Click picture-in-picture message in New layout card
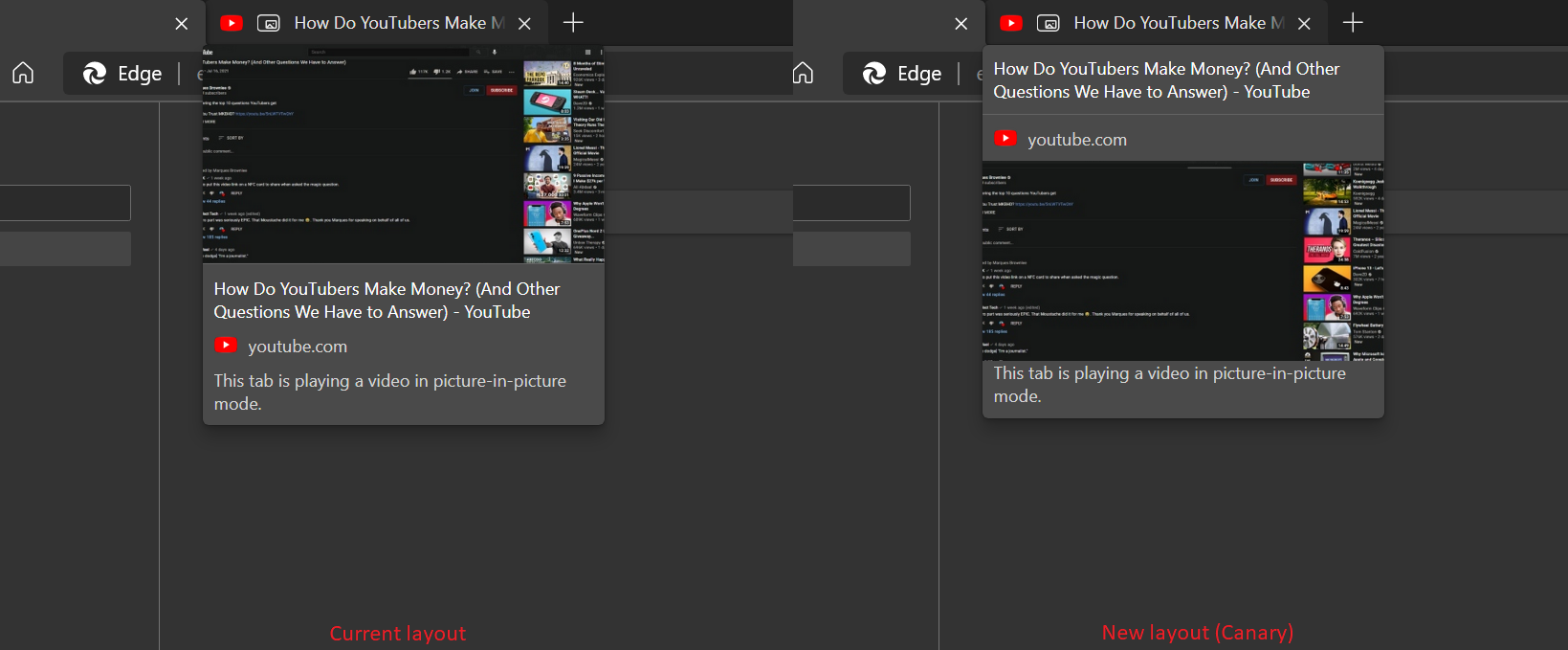Screen dimensions: 1568x650 [x=1170, y=385]
